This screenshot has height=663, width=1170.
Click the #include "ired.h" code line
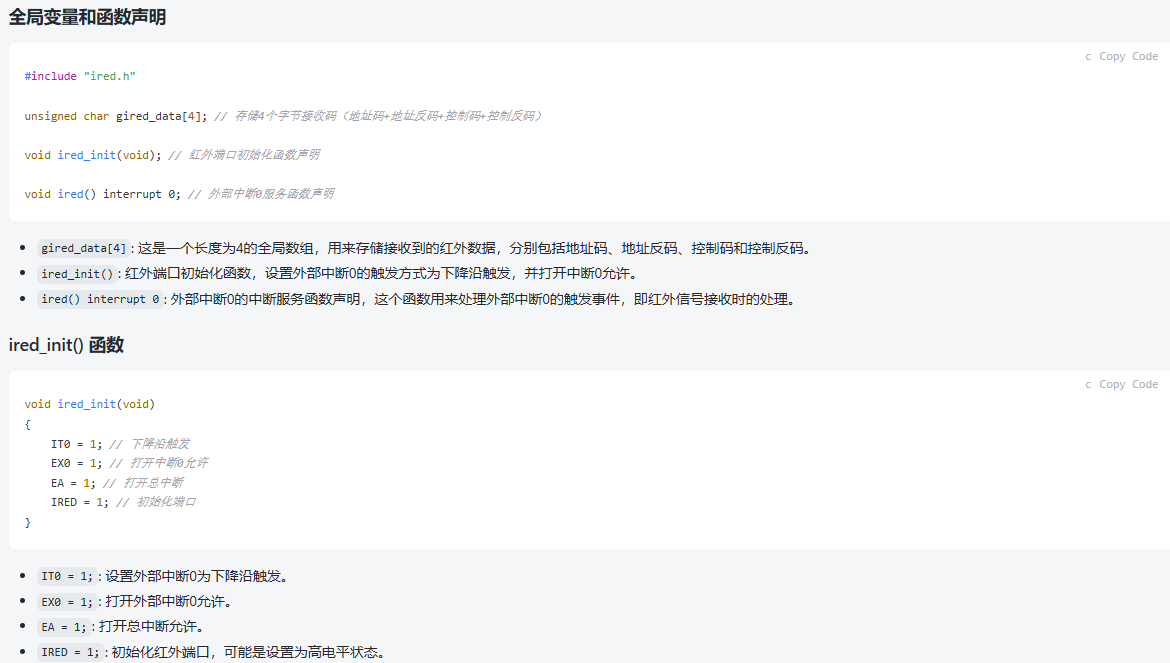(x=80, y=77)
